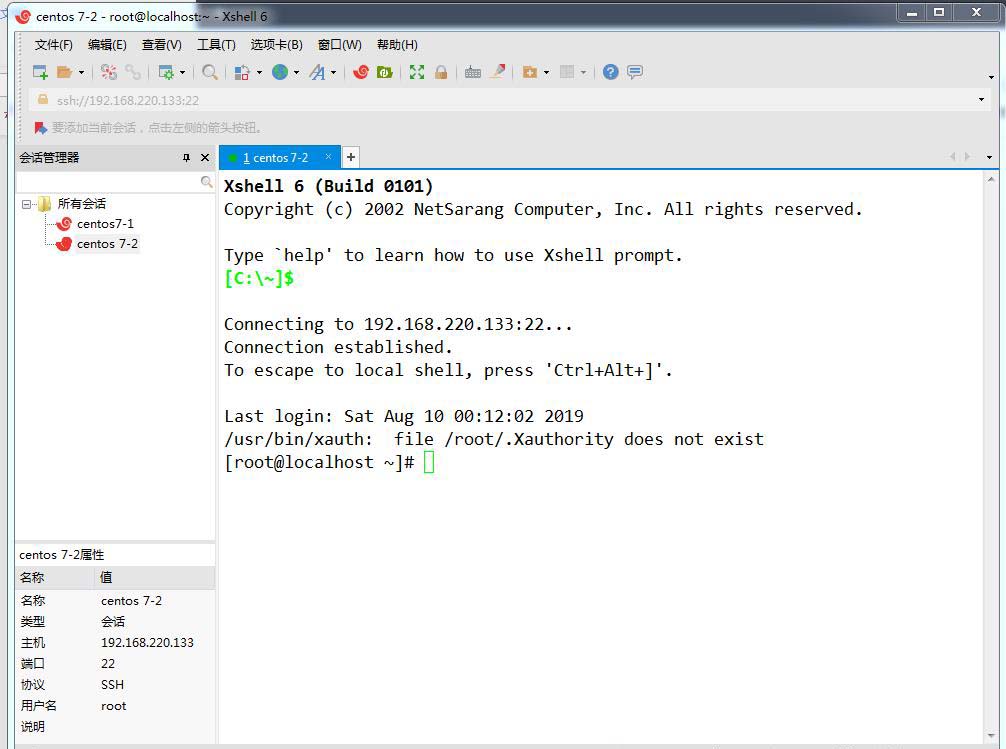This screenshot has width=1006, height=749.
Task: Pin the 会话管理器 panel
Action: tap(186, 157)
